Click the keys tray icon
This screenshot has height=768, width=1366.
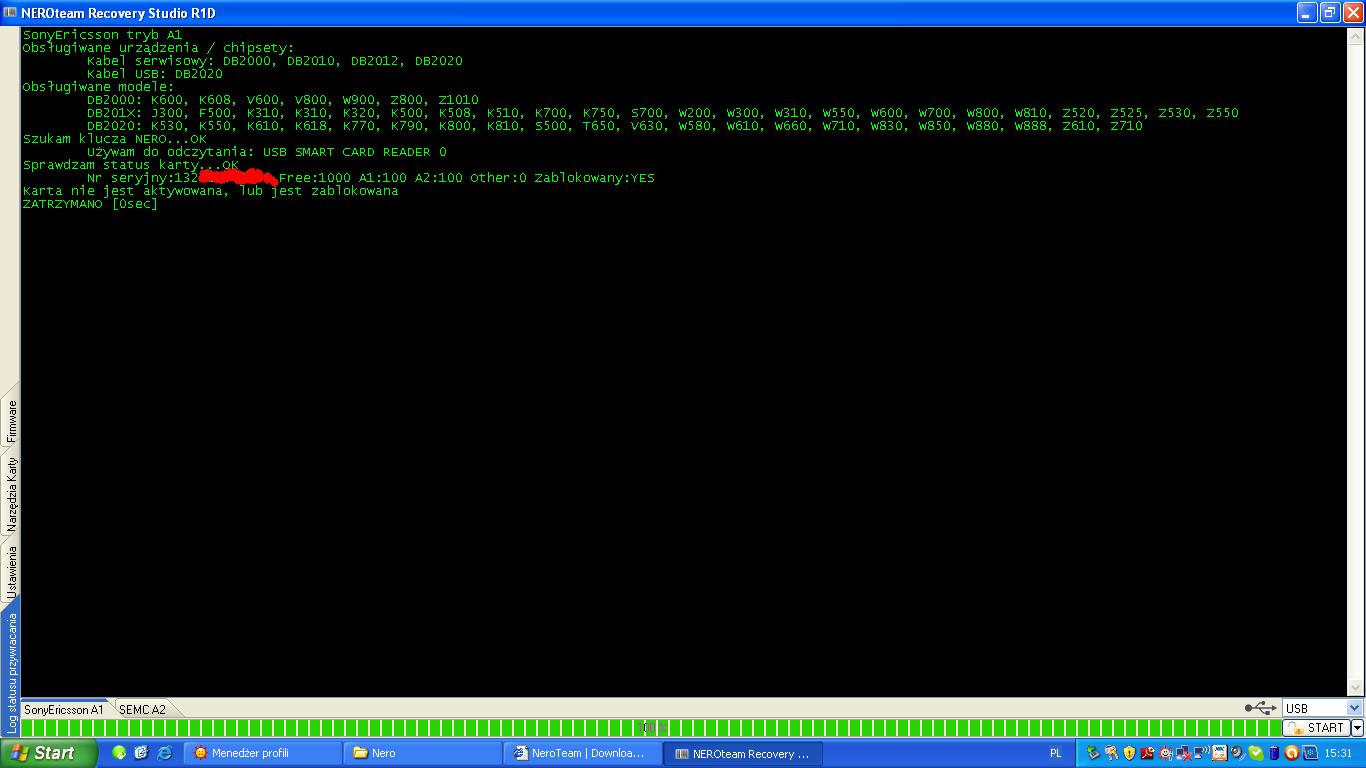(x=1111, y=753)
